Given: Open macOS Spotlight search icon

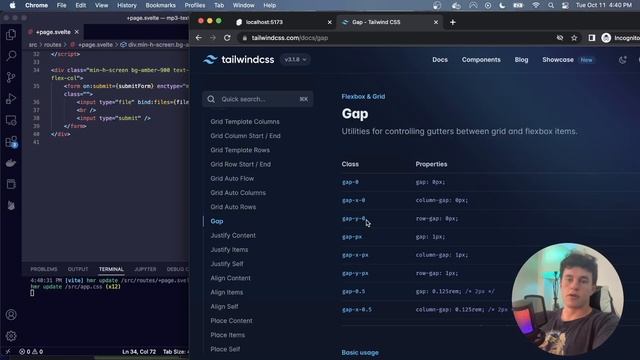Looking at the screenshot, I should [551, 5].
